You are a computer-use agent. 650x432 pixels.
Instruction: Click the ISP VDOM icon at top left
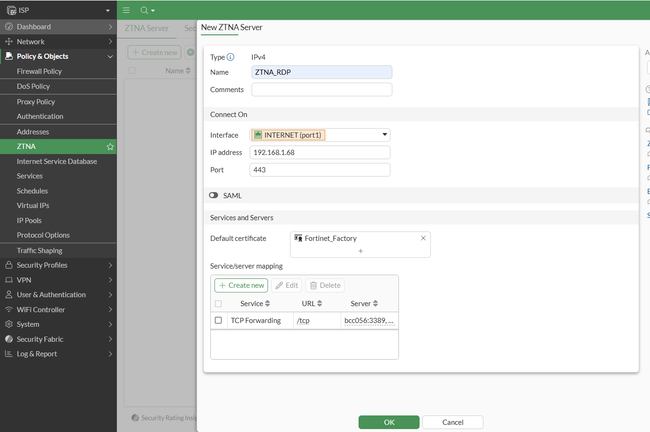[x=11, y=10]
